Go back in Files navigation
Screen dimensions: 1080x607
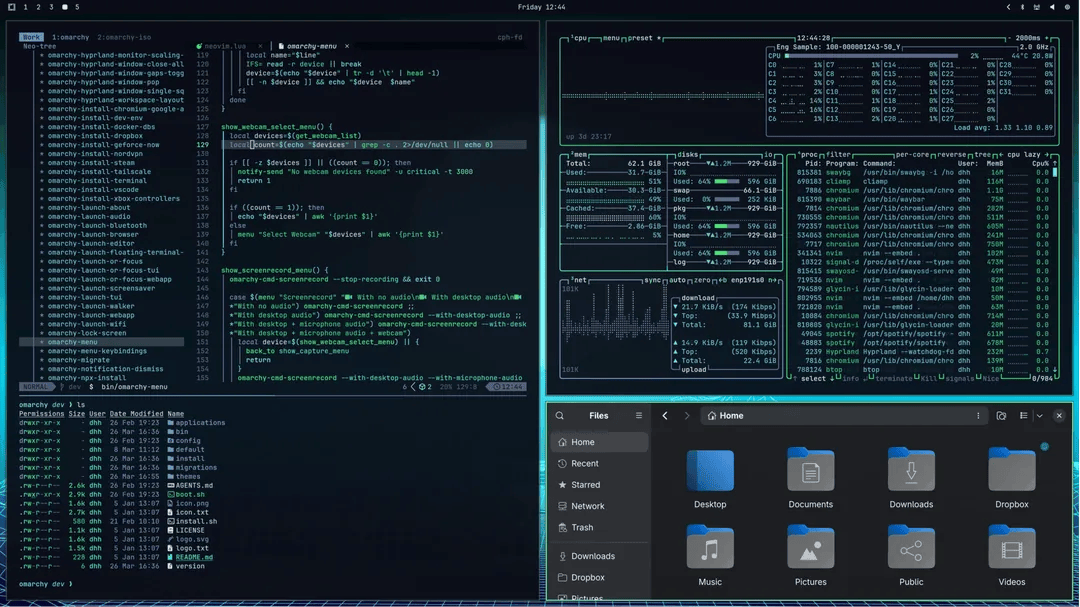pos(665,415)
